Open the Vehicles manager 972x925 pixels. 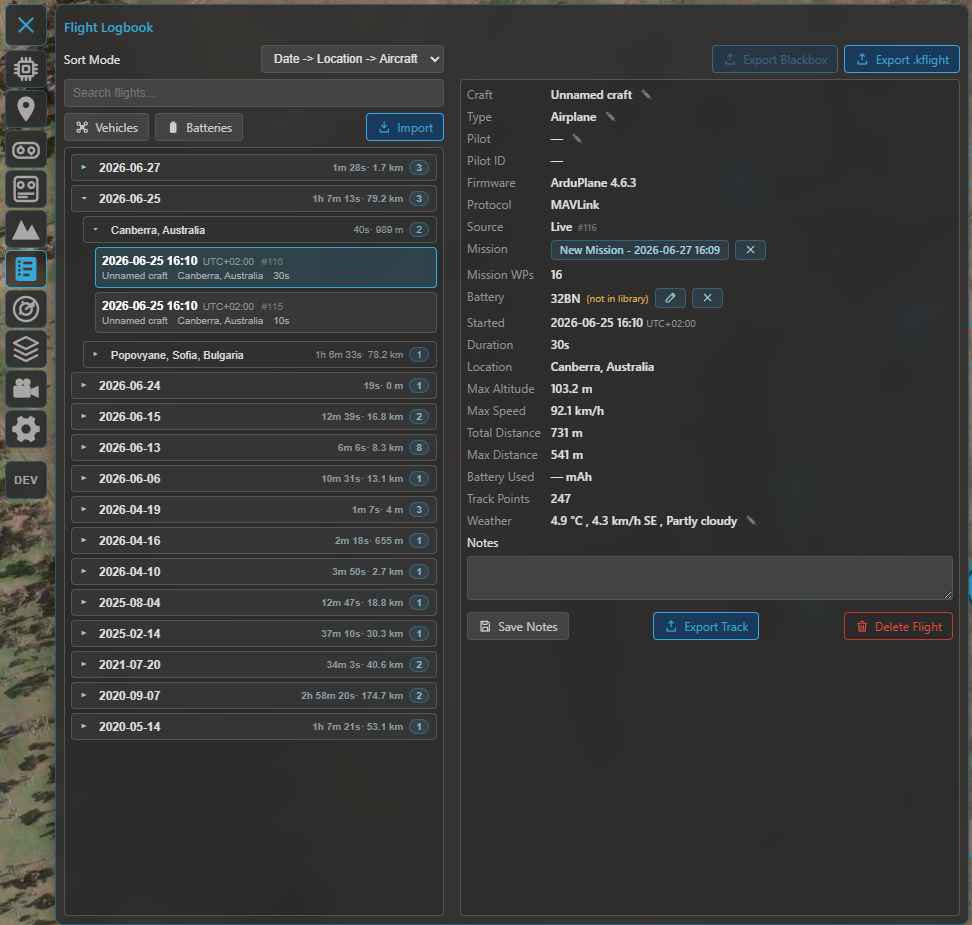click(107, 128)
